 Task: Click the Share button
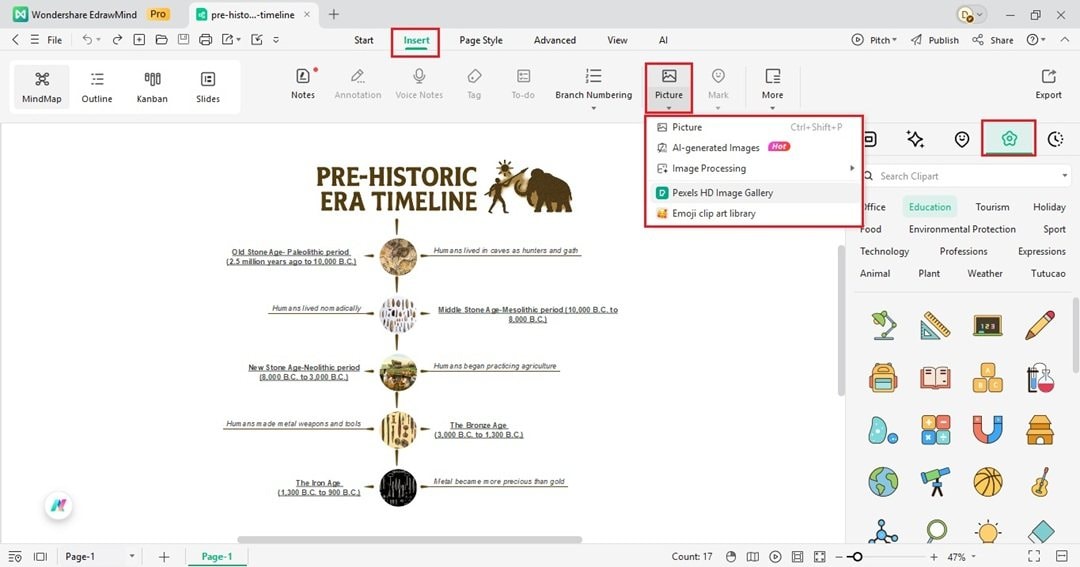pos(993,40)
